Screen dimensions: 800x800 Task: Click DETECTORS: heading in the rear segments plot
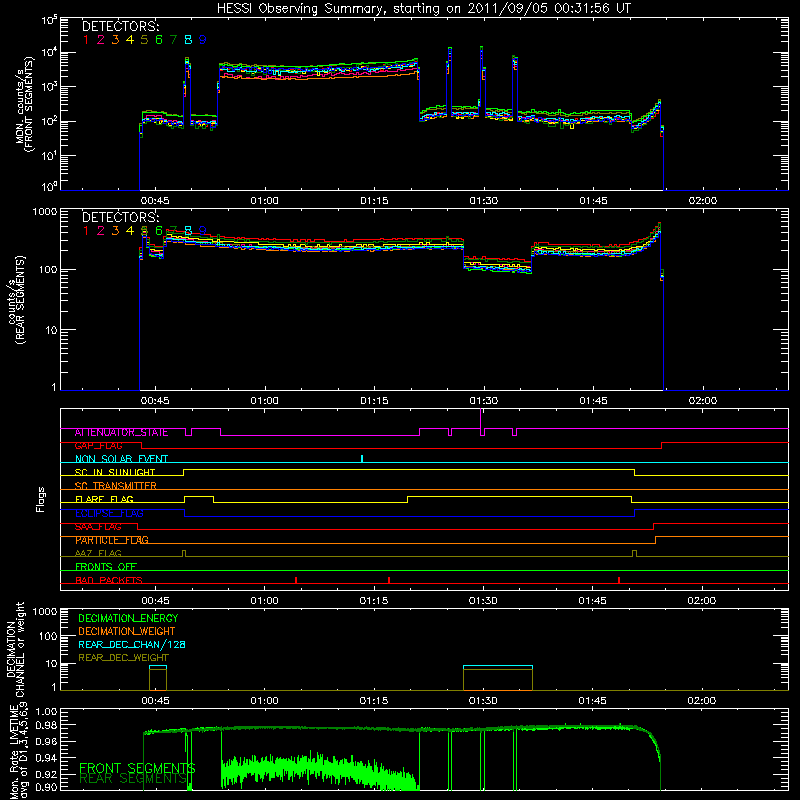pyautogui.click(x=120, y=217)
